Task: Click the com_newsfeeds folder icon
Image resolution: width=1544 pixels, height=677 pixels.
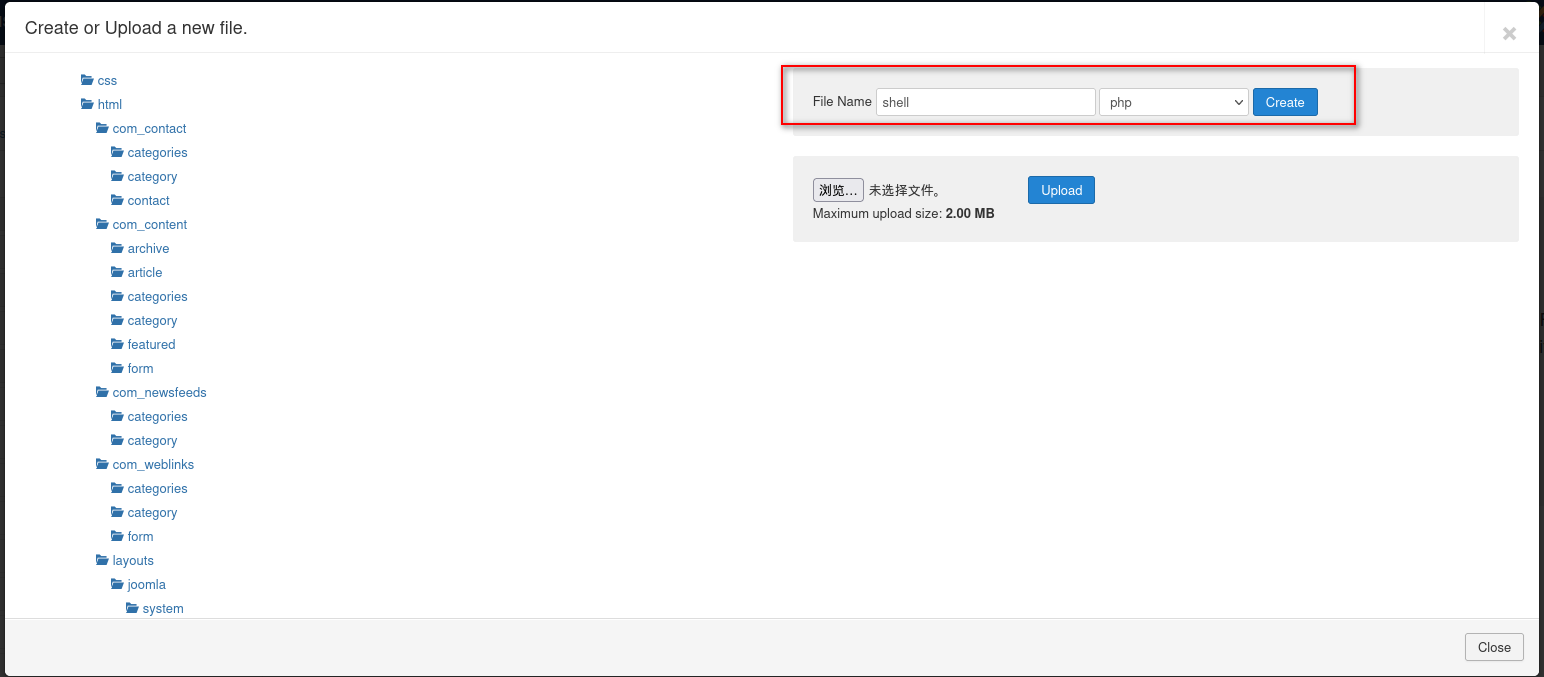Action: point(102,392)
